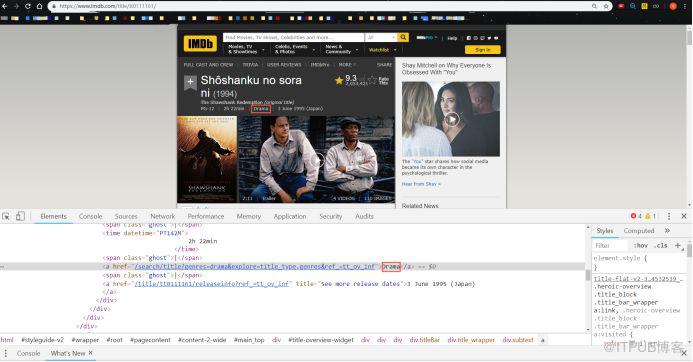Play the Shawshank trailer video thumbnail
Image resolution: width=693 pixels, height=362 pixels.
click(316, 160)
